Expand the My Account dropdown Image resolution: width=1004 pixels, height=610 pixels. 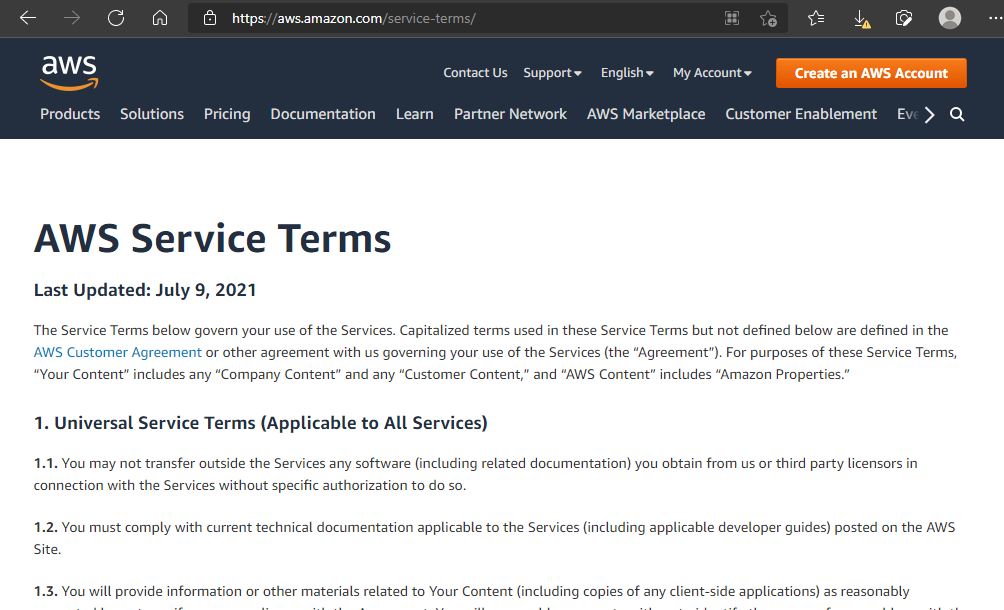pos(712,73)
